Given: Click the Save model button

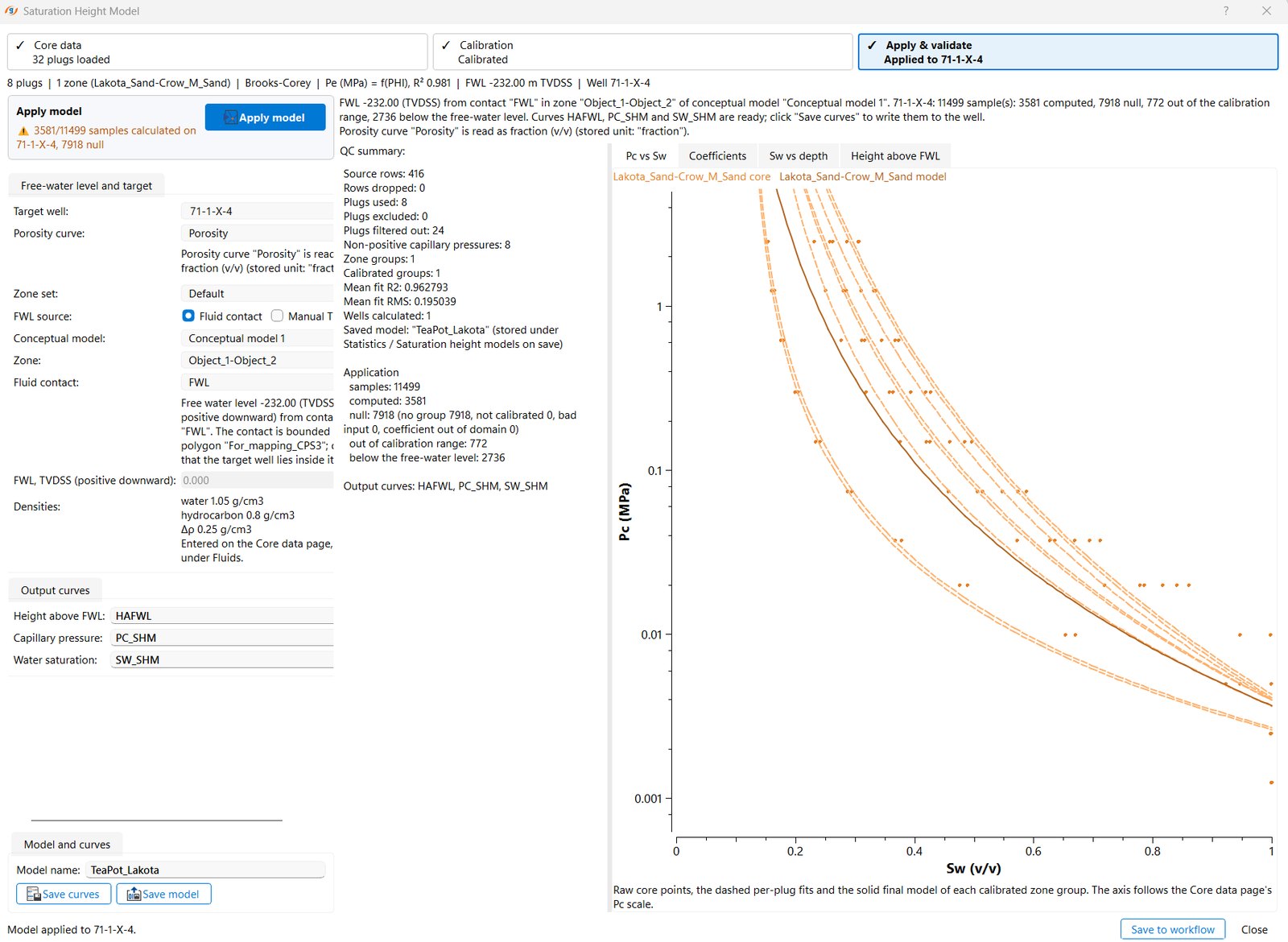Looking at the screenshot, I should point(163,894).
